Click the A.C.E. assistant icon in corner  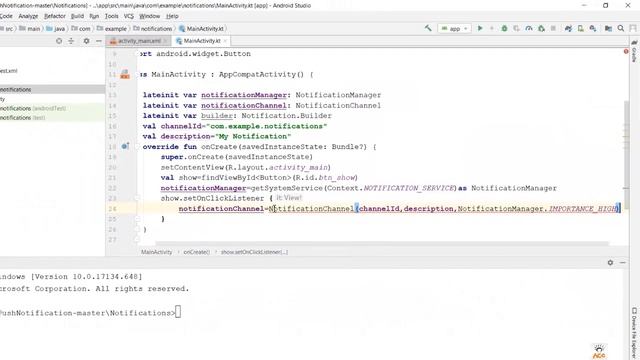click(x=599, y=351)
